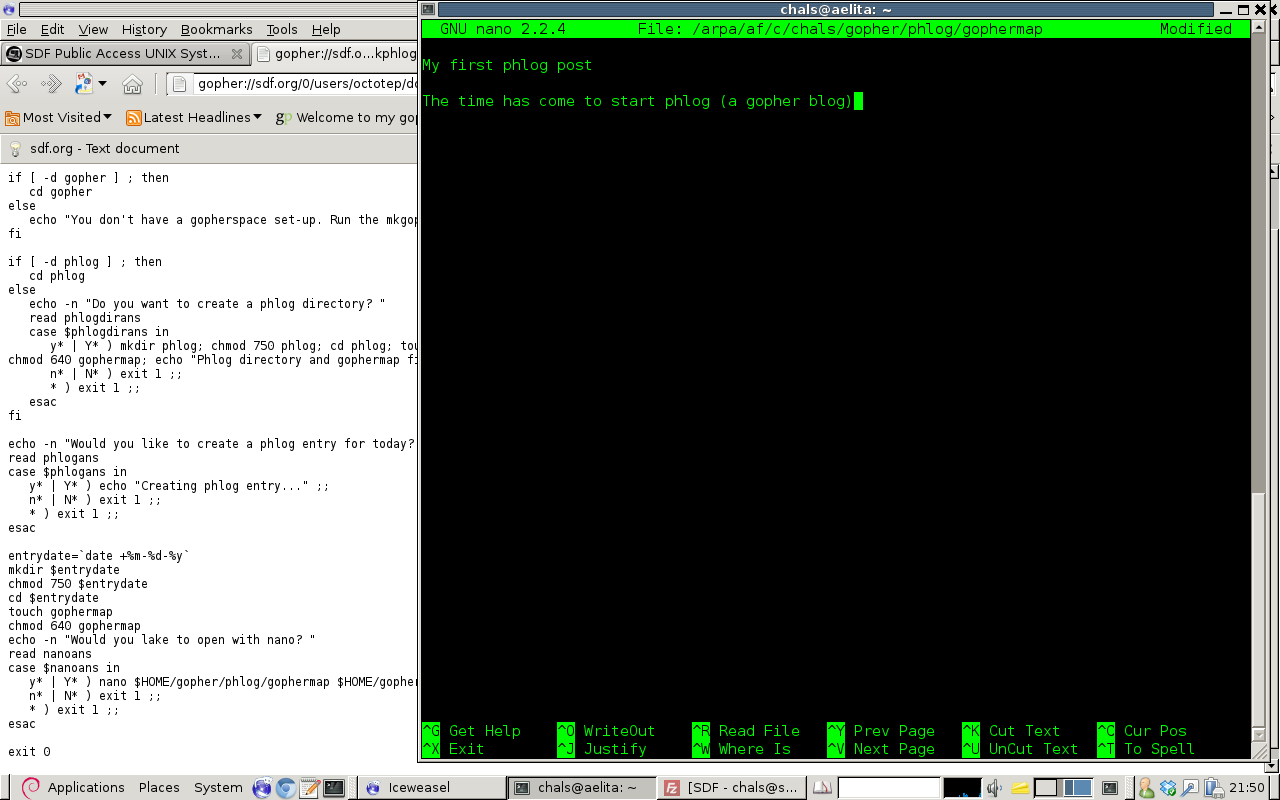The height and width of the screenshot is (800, 1280).
Task: Switch to the second workspace in switcher
Action: pos(1075,788)
